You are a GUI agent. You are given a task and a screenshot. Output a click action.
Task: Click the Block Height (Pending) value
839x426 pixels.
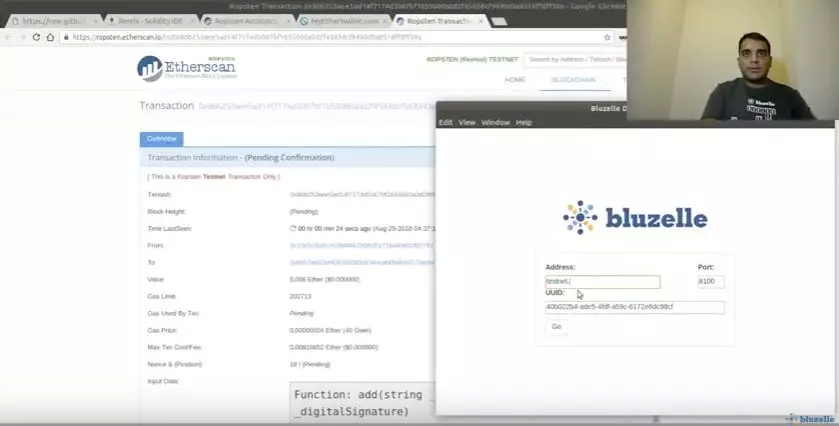[304, 211]
